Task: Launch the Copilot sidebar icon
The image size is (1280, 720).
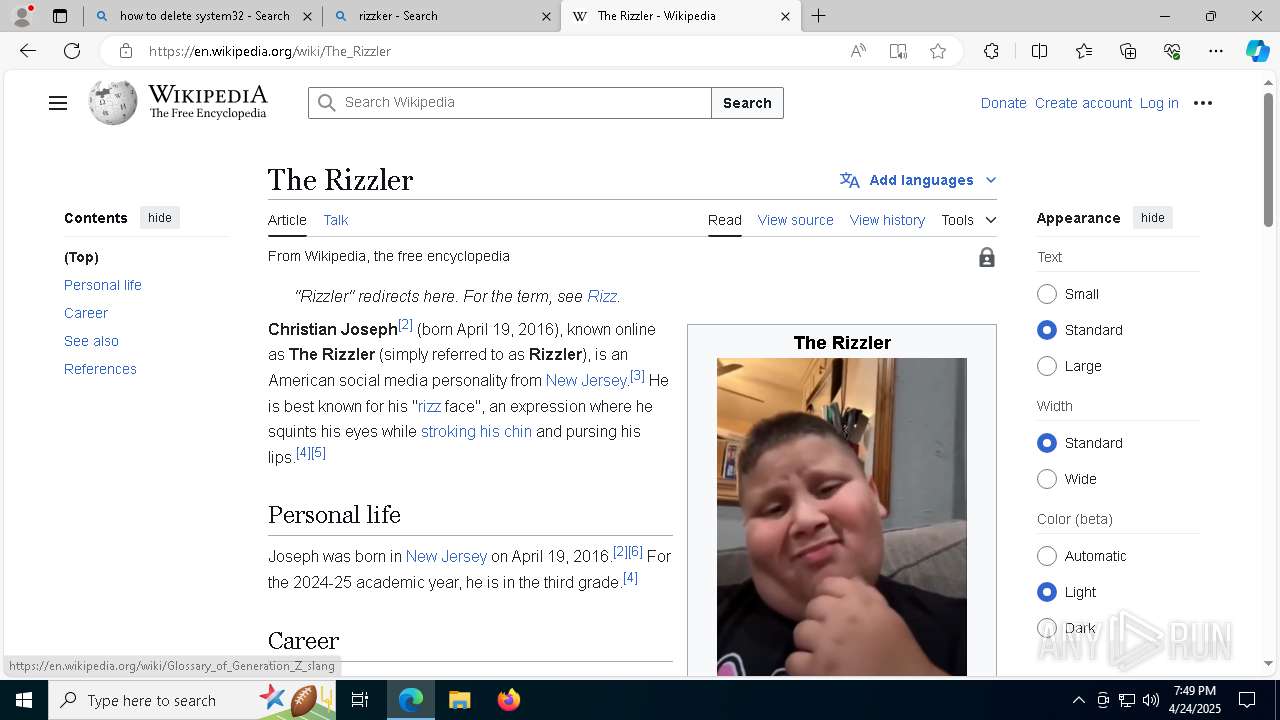Action: click(1257, 51)
